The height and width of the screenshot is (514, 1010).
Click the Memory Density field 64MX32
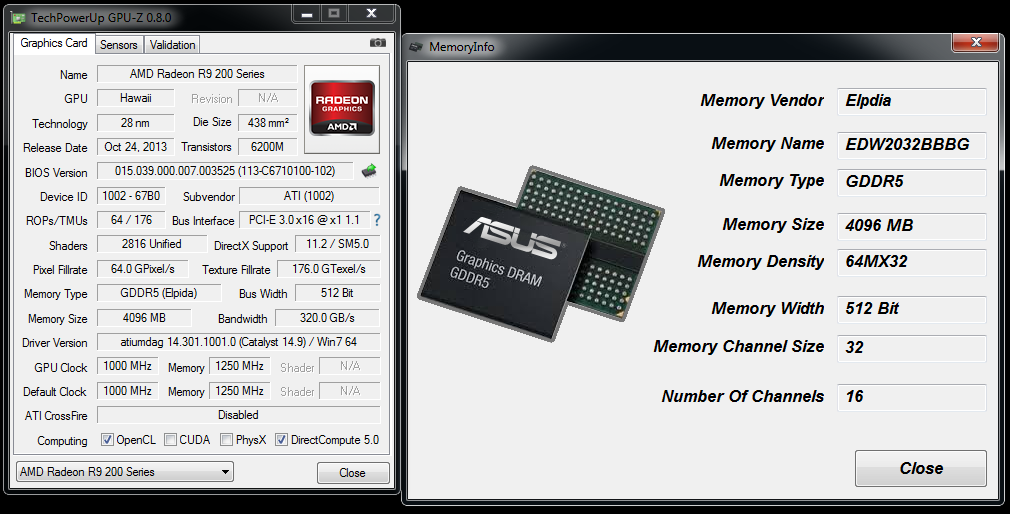911,262
